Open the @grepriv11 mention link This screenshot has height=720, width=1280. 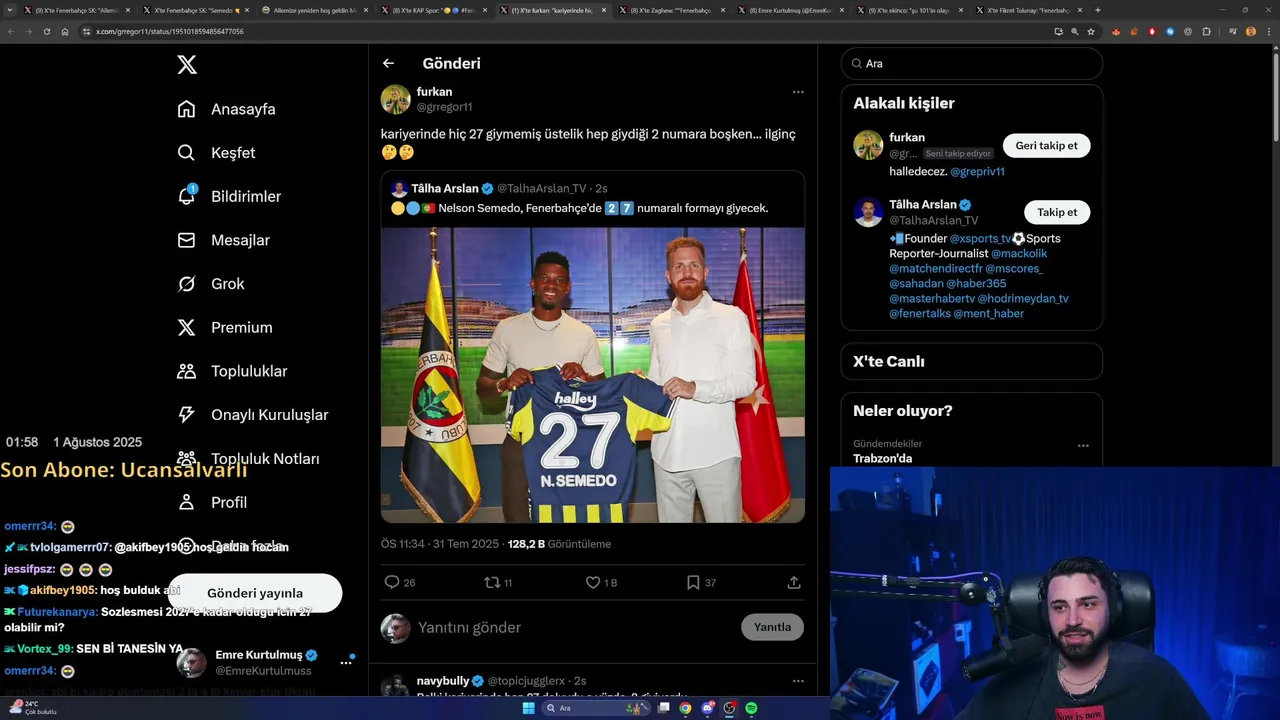977,172
